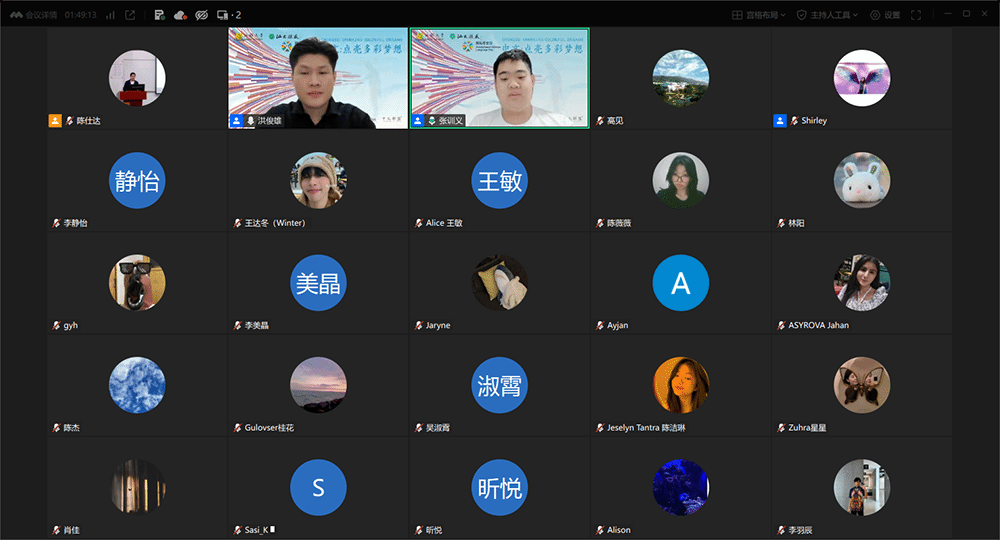Open 会议详情 meeting details

pos(39,15)
